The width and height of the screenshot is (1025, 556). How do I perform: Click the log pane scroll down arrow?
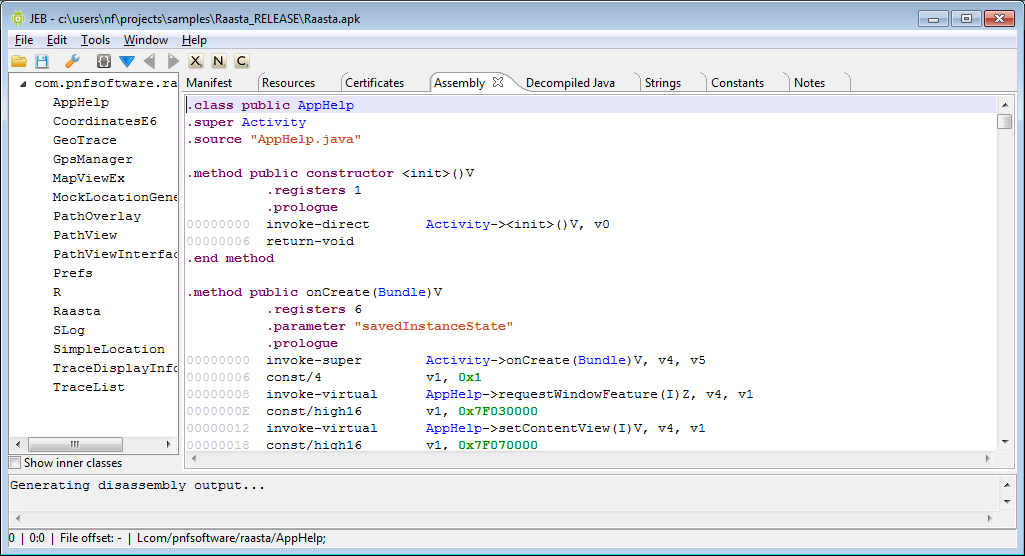(x=1007, y=502)
